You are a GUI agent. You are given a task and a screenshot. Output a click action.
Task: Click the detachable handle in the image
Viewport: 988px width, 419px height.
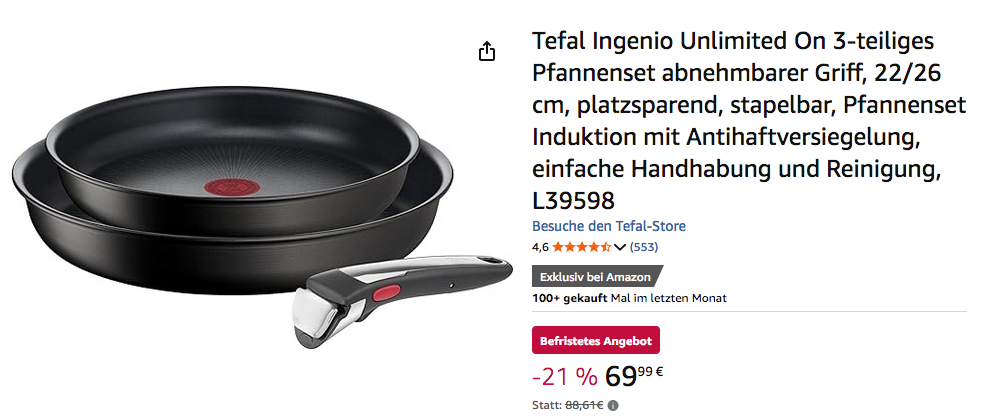[x=402, y=296]
